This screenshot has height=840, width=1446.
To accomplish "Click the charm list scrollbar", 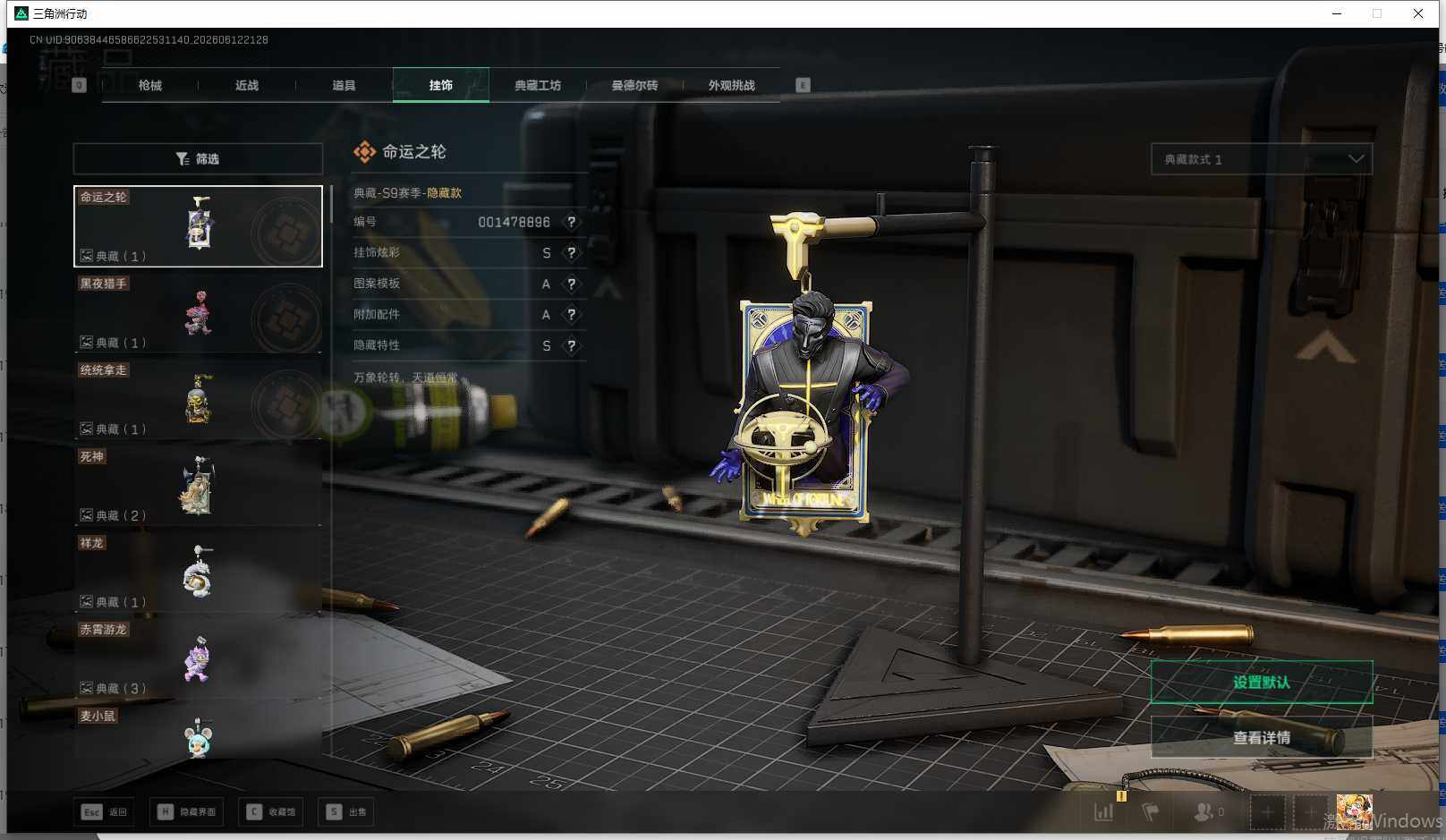I will pos(331,204).
